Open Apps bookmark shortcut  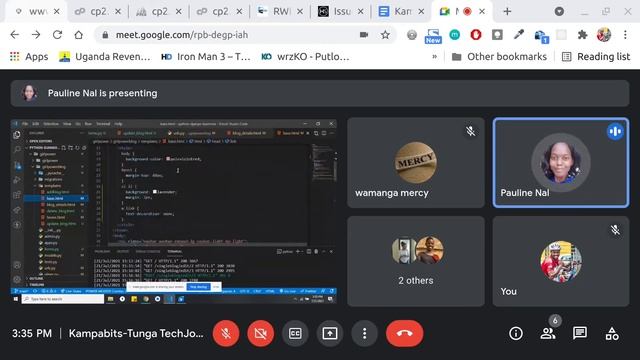tap(29, 57)
